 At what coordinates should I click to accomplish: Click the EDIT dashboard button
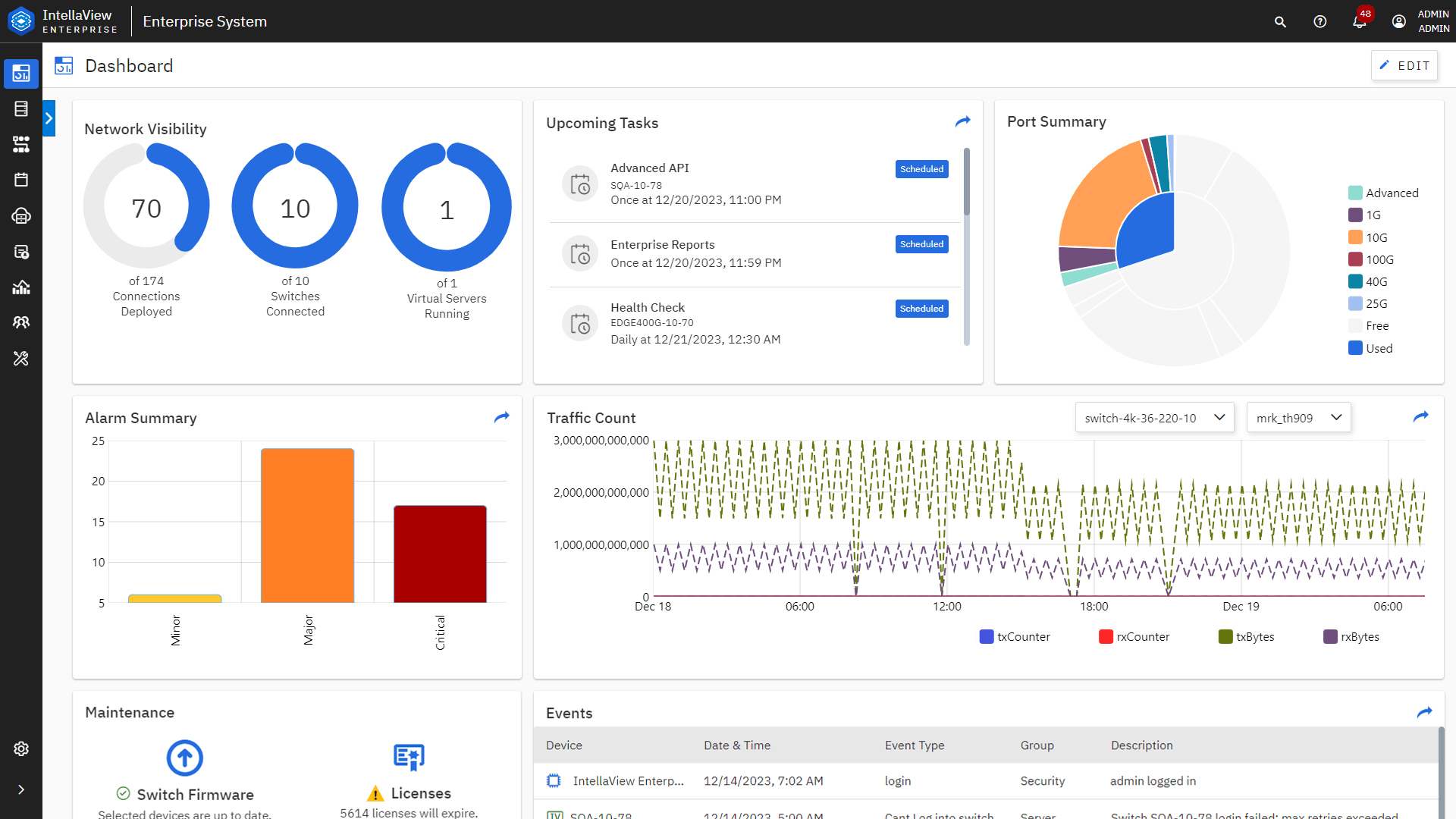(x=1406, y=65)
